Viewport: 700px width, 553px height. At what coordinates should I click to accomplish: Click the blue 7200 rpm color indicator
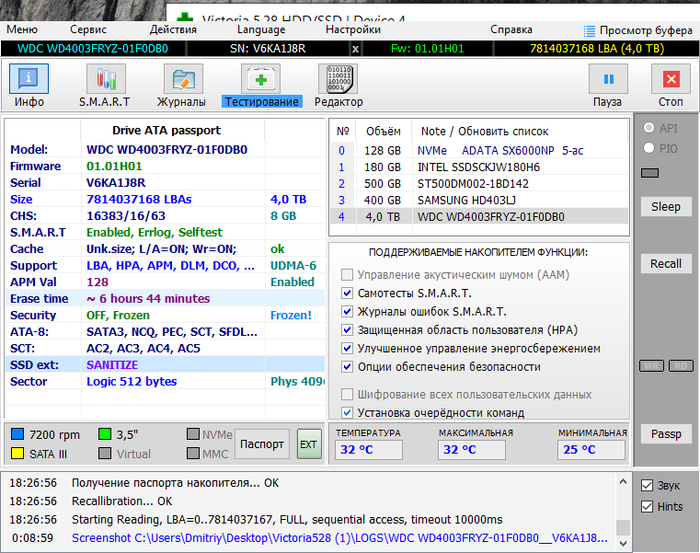pyautogui.click(x=18, y=434)
